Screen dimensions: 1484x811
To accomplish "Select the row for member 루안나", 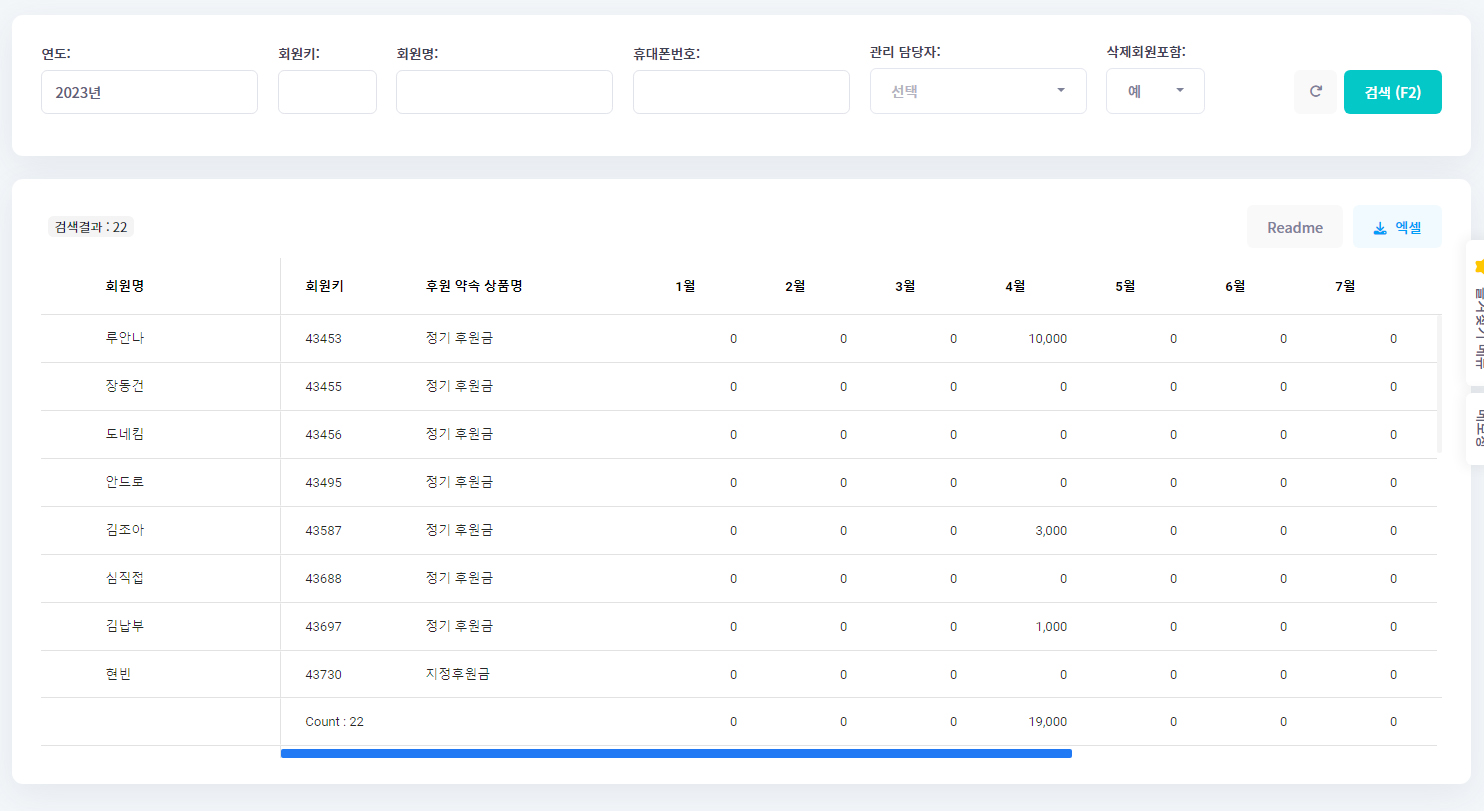I will [x=125, y=338].
